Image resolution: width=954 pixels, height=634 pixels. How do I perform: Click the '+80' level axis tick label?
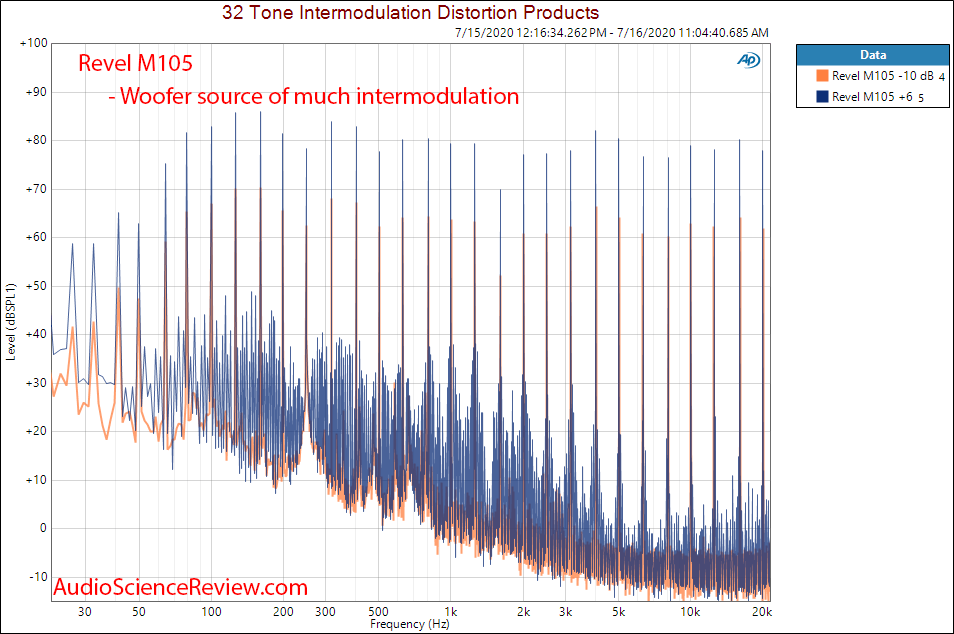pos(36,141)
